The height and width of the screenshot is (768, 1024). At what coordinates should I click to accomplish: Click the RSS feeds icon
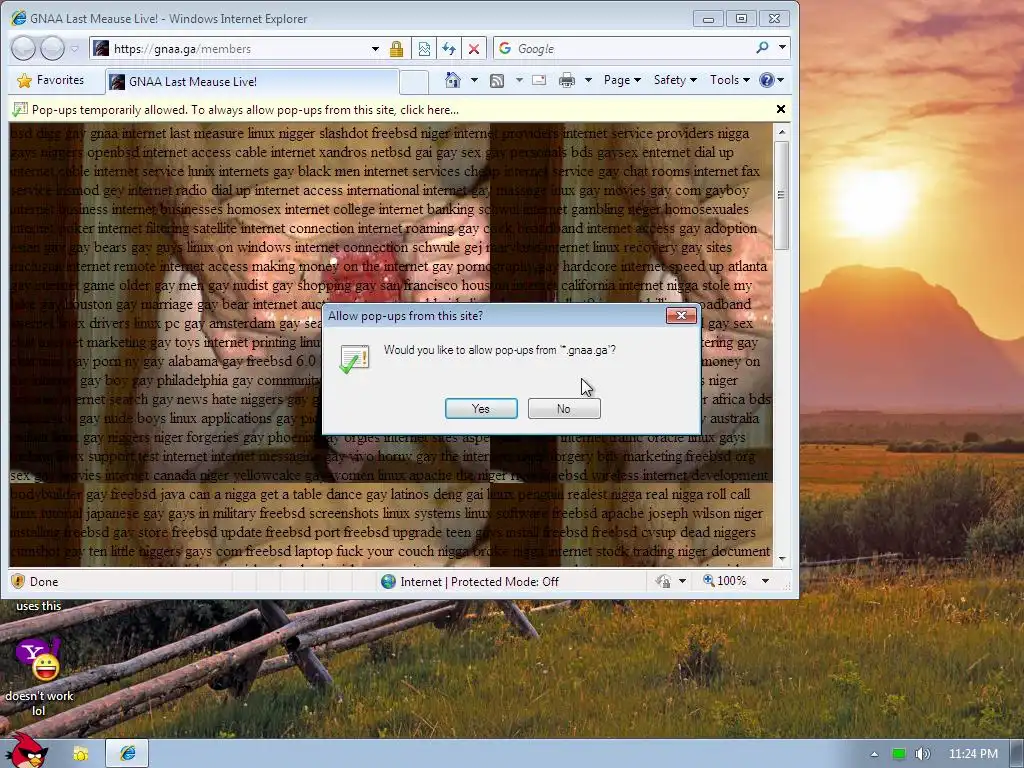(x=497, y=80)
